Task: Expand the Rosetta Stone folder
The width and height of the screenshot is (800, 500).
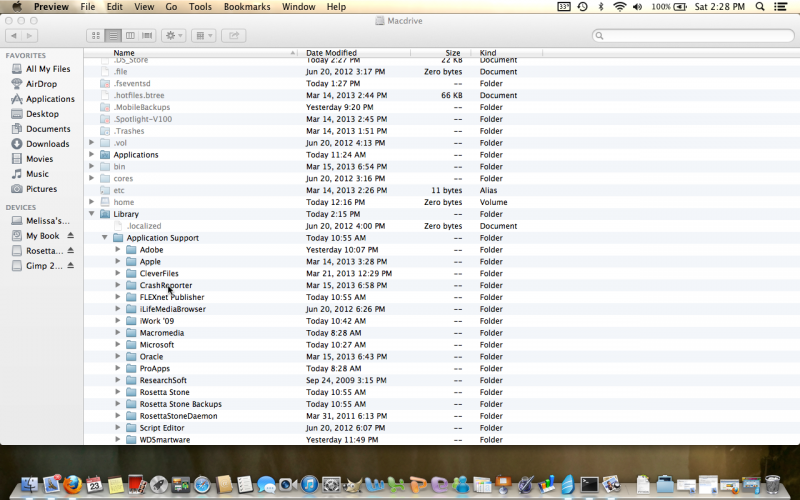Action: 118,392
